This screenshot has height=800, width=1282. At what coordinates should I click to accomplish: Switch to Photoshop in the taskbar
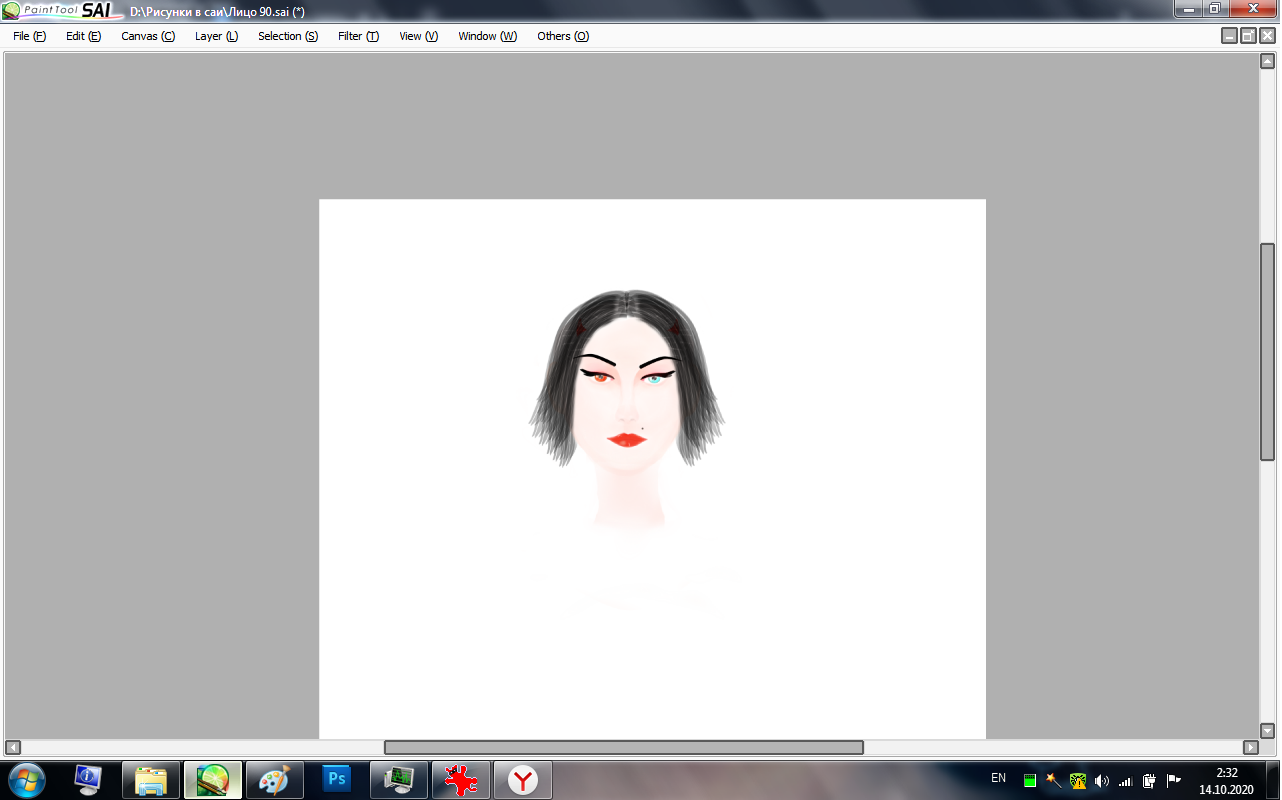(x=337, y=779)
